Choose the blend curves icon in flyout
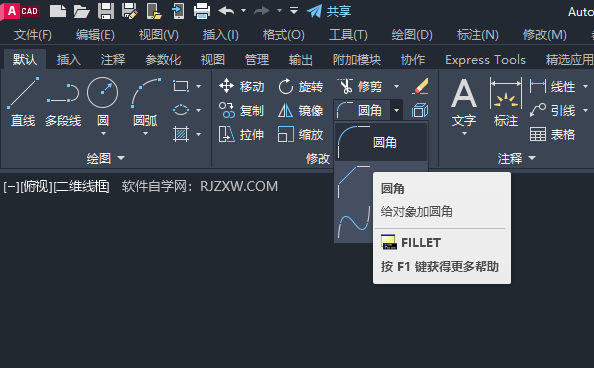The image size is (594, 368). click(x=354, y=222)
